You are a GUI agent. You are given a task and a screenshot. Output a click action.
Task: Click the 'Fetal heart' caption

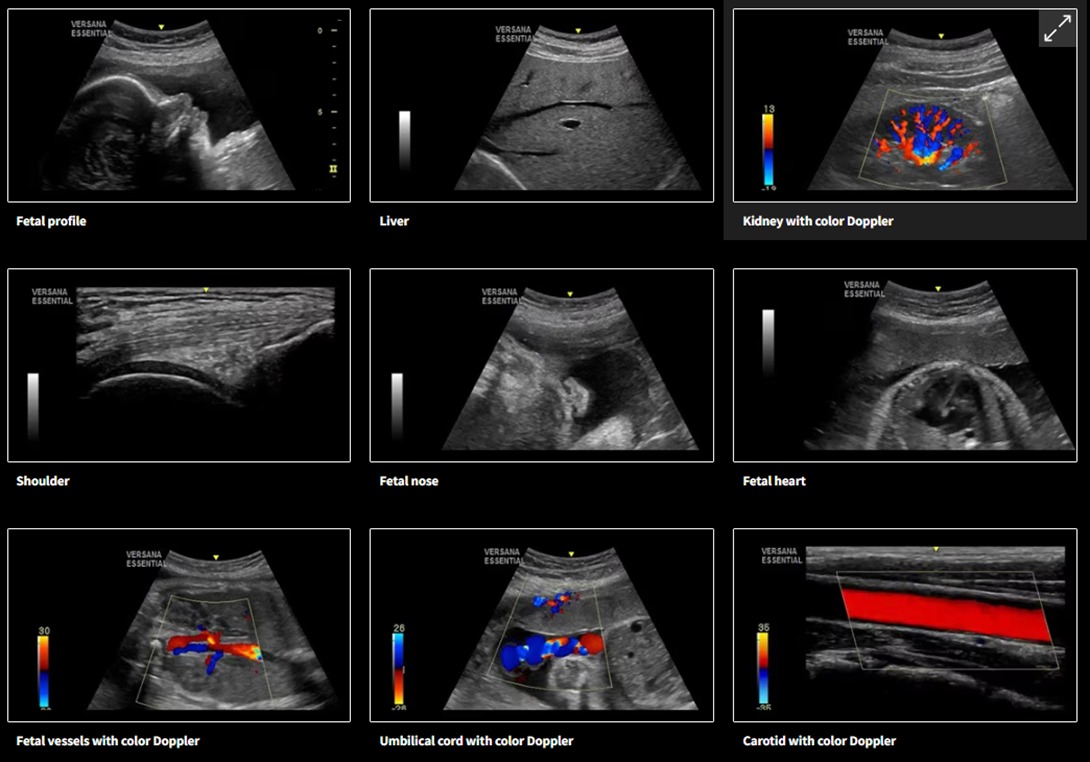[x=774, y=481]
